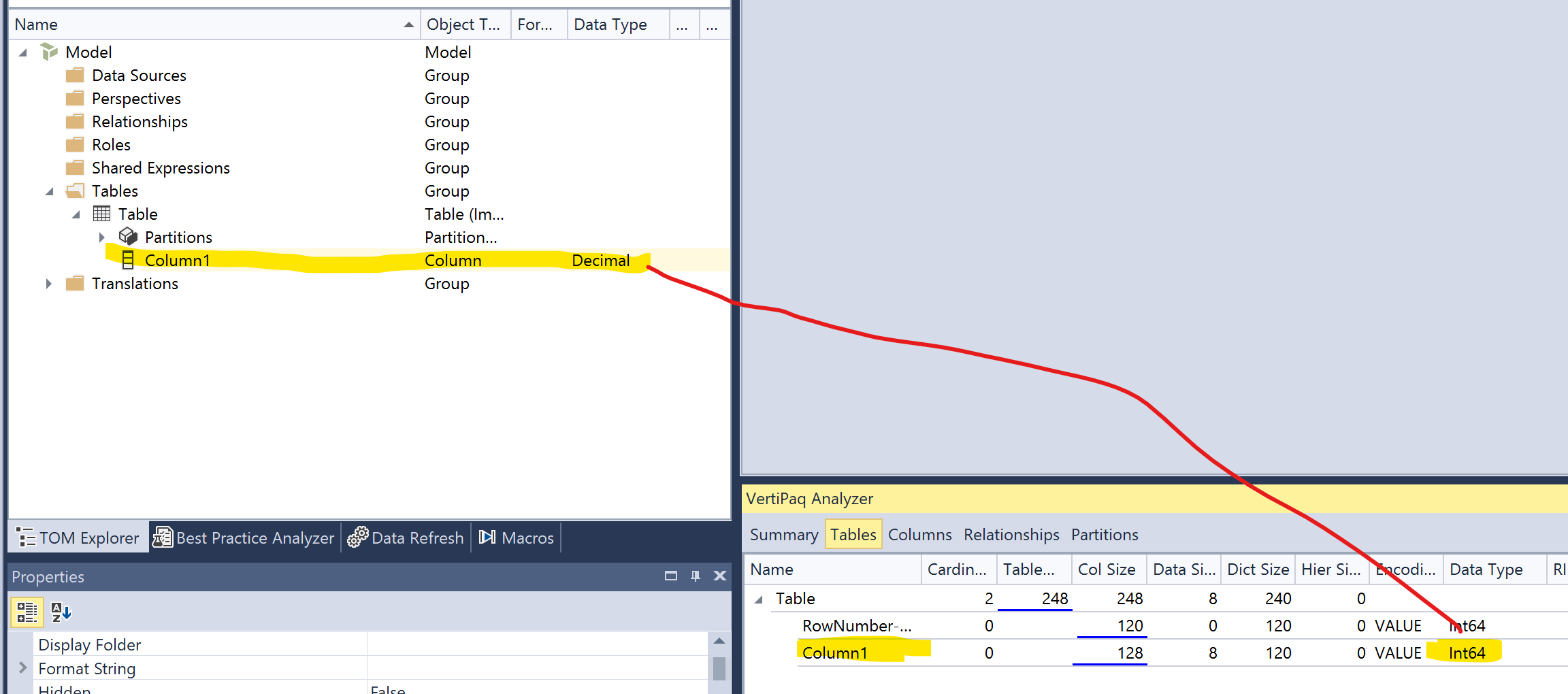Toggle Hidden property from False

coord(389,689)
